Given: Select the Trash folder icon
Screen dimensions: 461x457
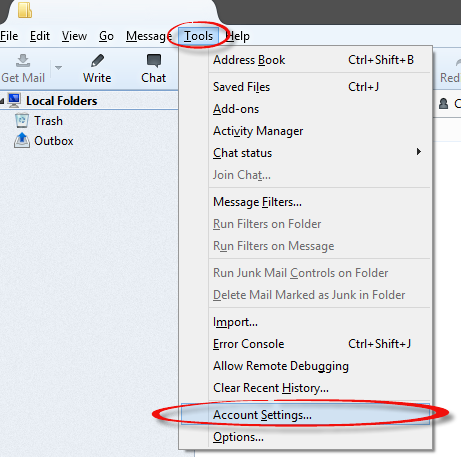Looking at the screenshot, I should pyautogui.click(x=22, y=120).
